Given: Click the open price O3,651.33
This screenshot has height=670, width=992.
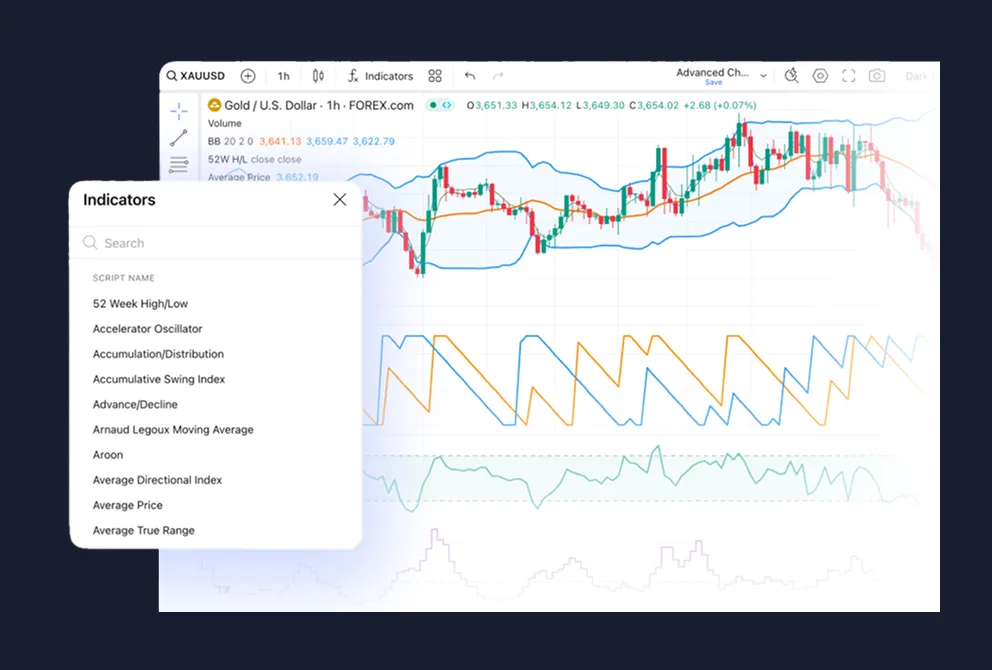Looking at the screenshot, I should 492,106.
